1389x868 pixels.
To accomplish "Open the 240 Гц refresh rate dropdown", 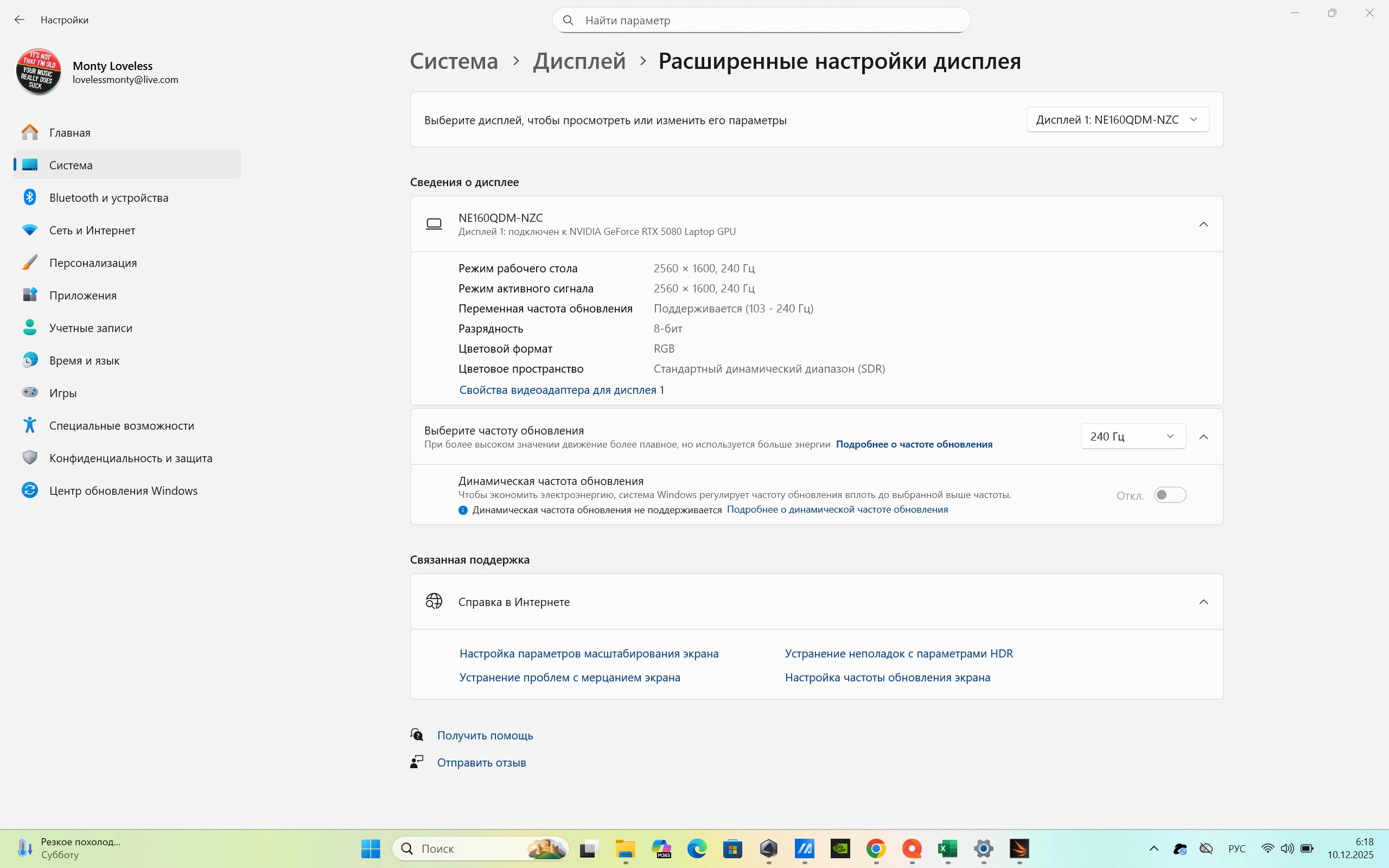I will click(x=1133, y=436).
